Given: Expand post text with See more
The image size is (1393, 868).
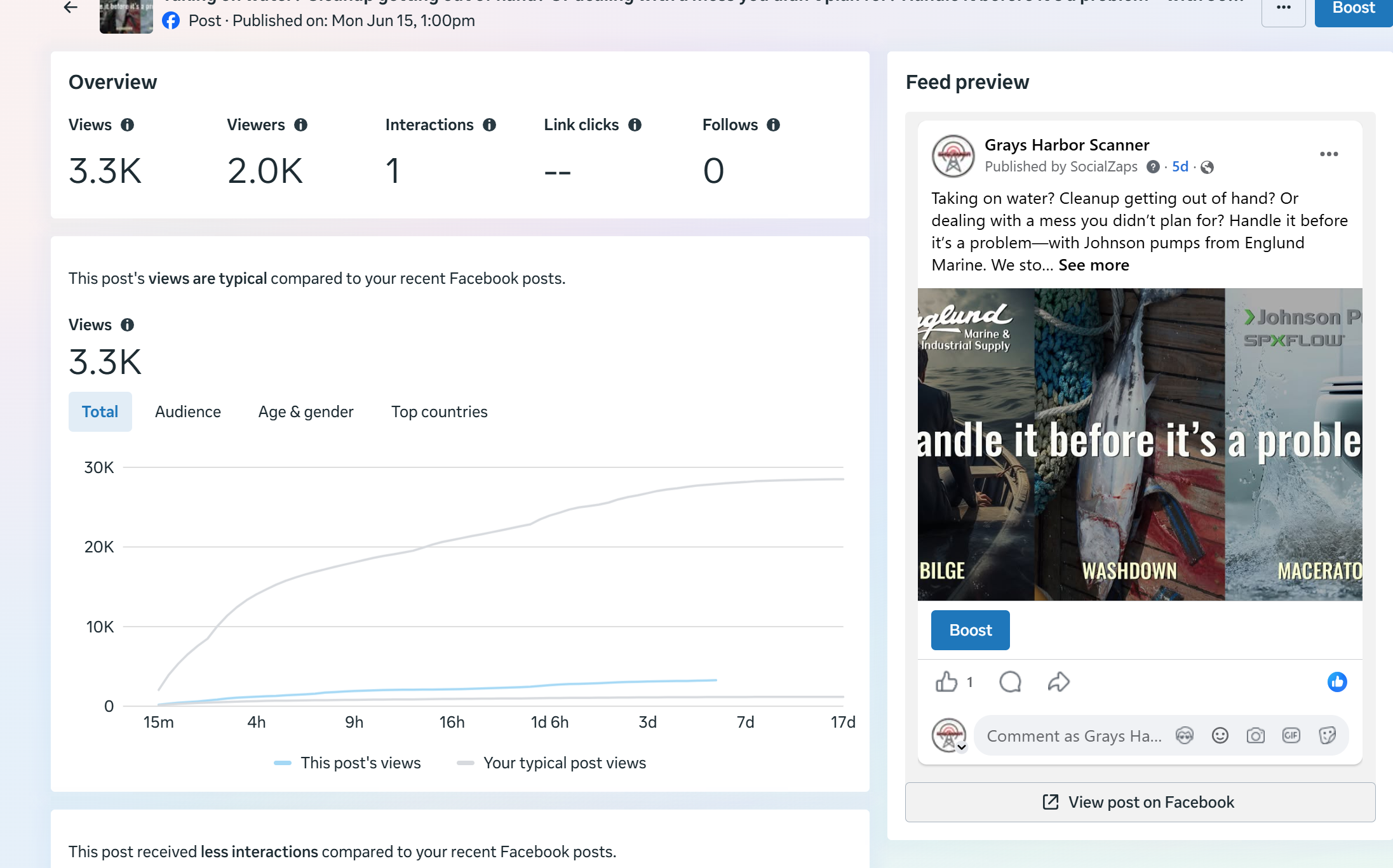Looking at the screenshot, I should (1094, 265).
